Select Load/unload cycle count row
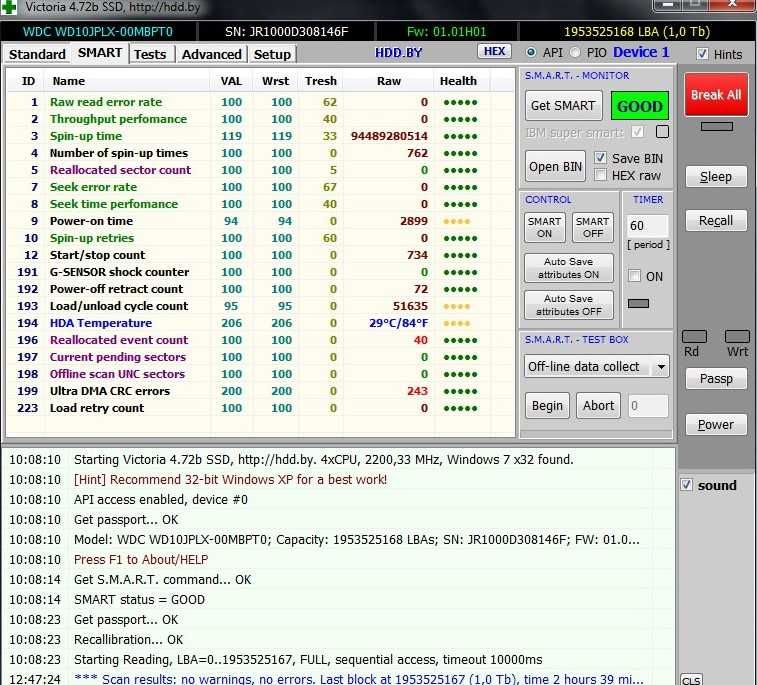Image resolution: width=757 pixels, height=685 pixels. (261, 306)
